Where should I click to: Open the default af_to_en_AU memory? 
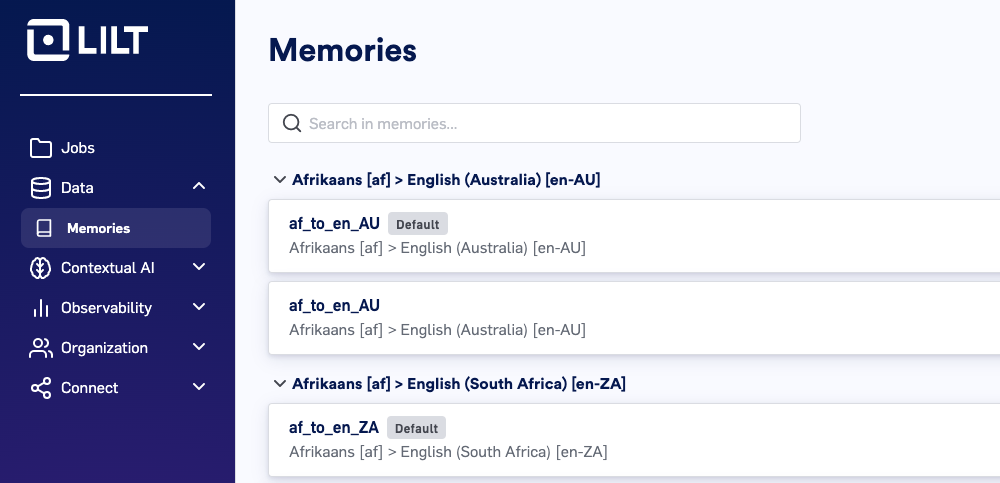click(634, 235)
